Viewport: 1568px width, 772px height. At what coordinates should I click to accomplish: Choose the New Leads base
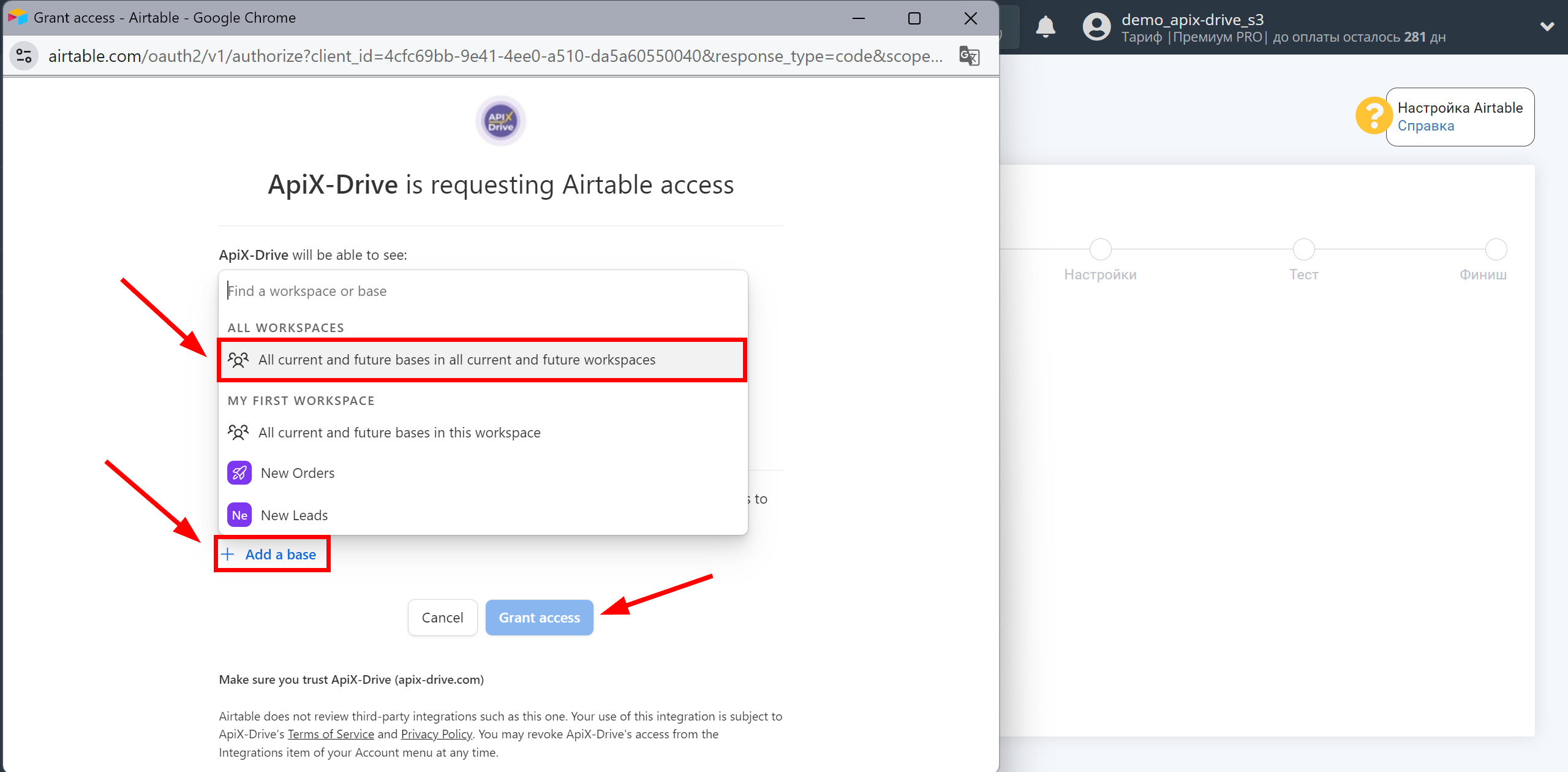[x=483, y=515]
